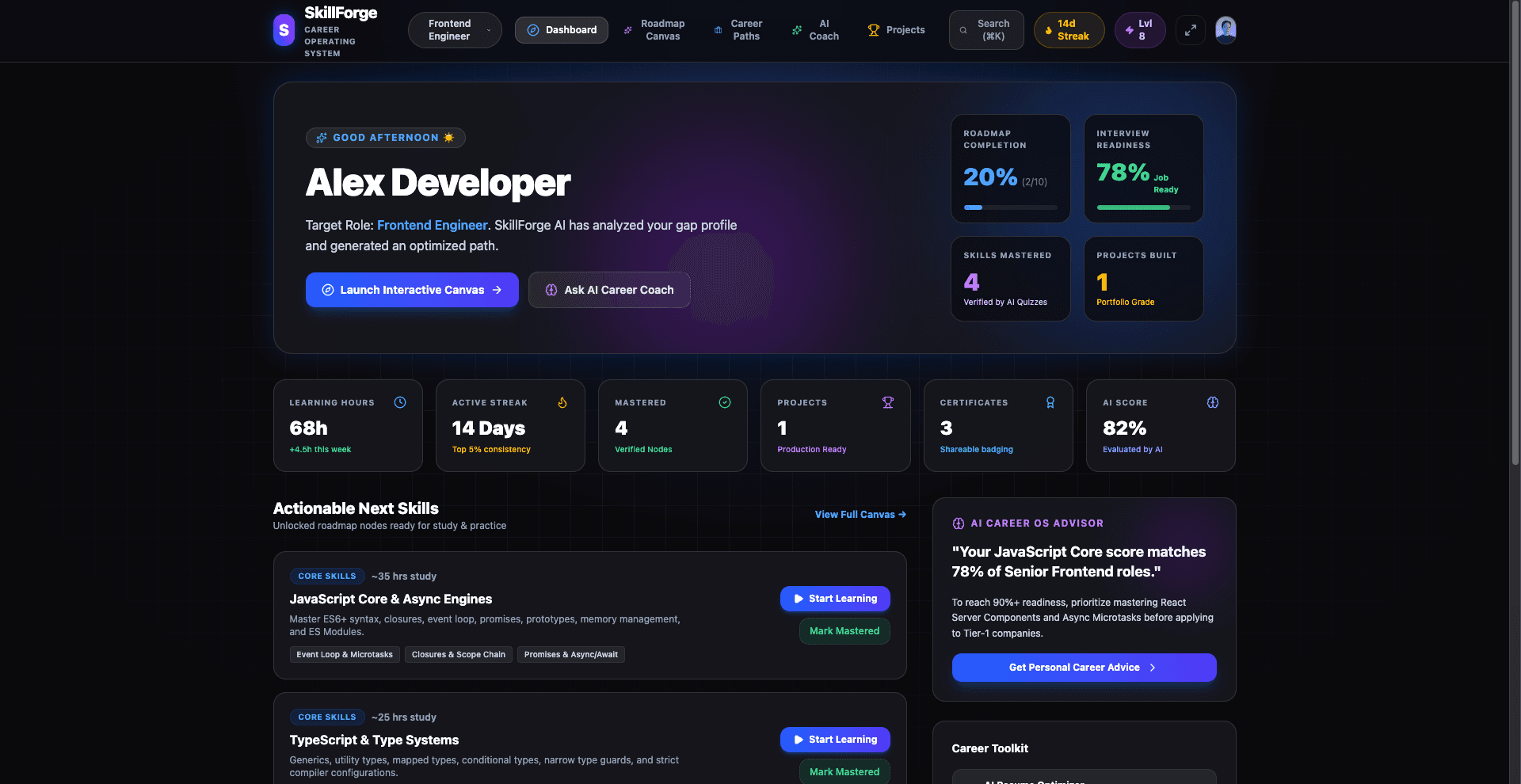Switch to the Dashboard tab
Screen dimensions: 1521x784
pyautogui.click(x=561, y=30)
